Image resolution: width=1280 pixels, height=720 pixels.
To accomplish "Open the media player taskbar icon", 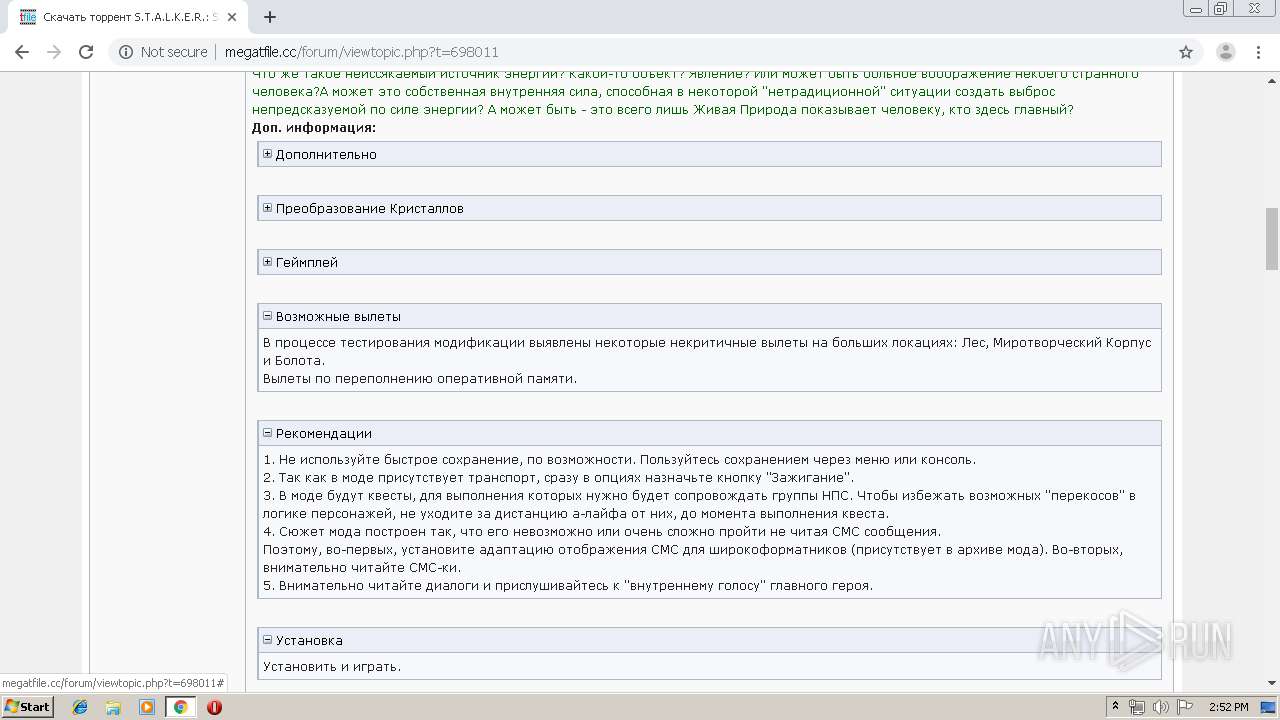I will coord(147,707).
